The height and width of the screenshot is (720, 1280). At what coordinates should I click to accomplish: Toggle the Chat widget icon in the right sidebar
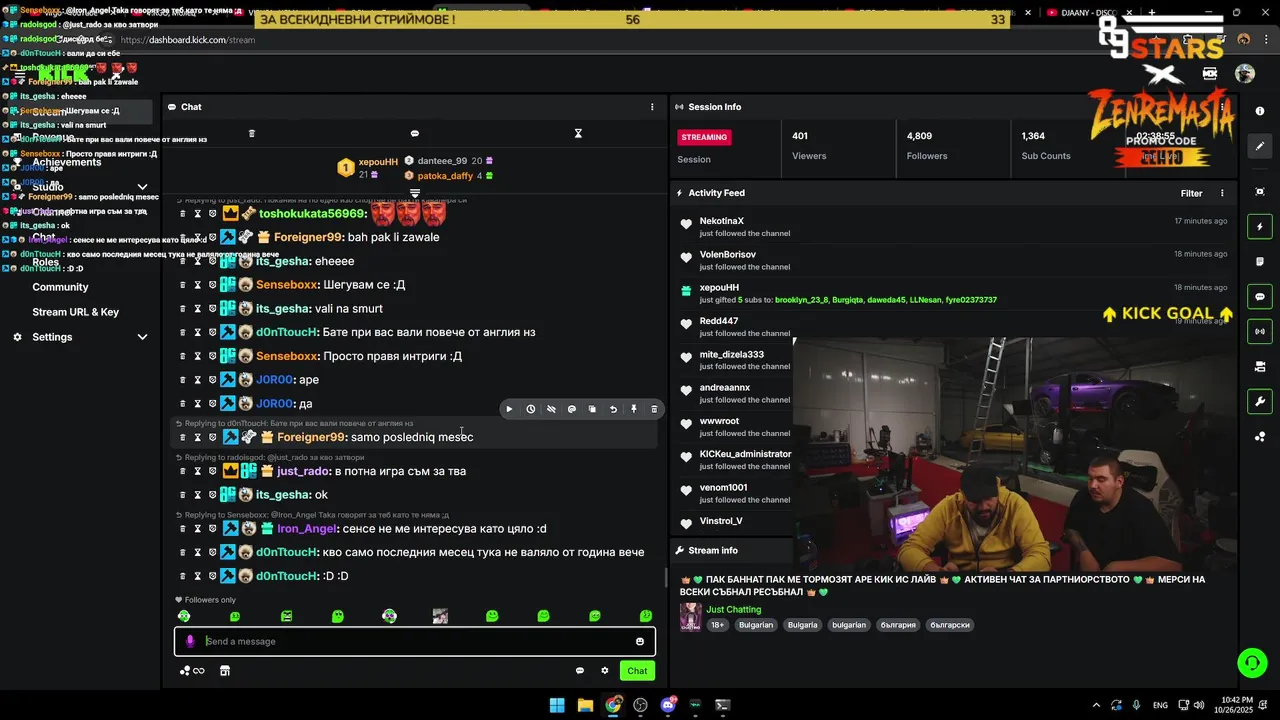(x=1260, y=297)
